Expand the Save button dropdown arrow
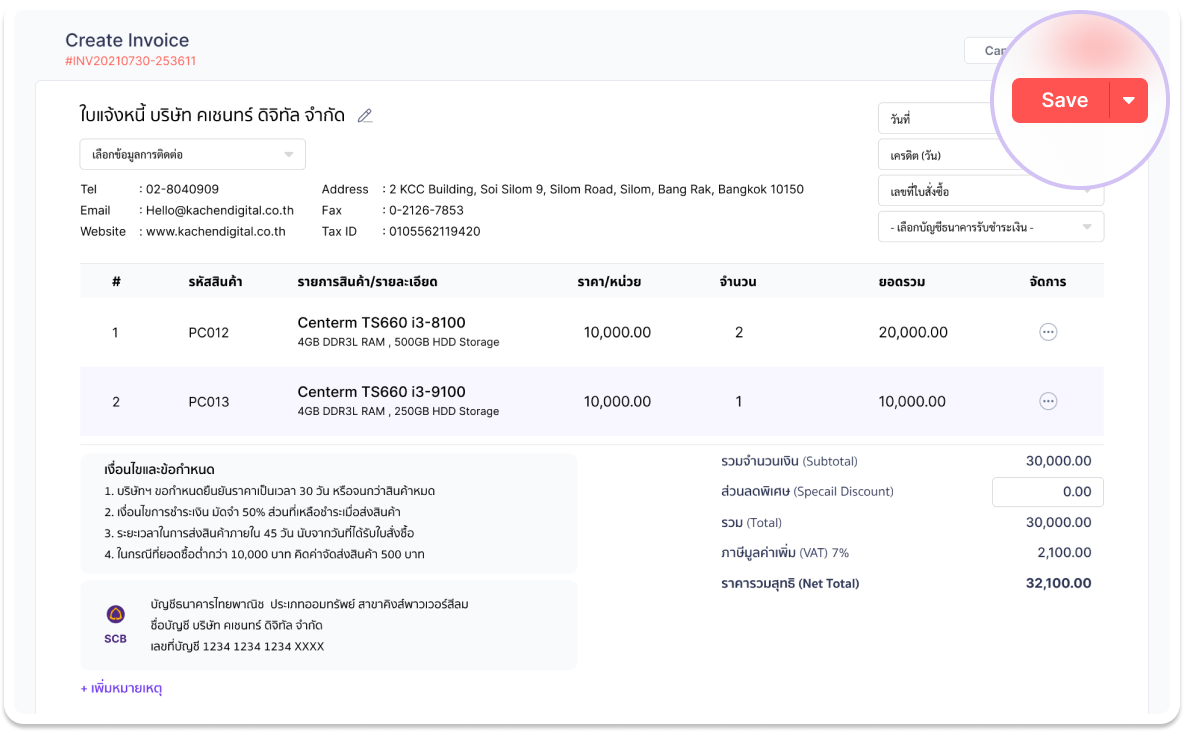 point(1129,100)
